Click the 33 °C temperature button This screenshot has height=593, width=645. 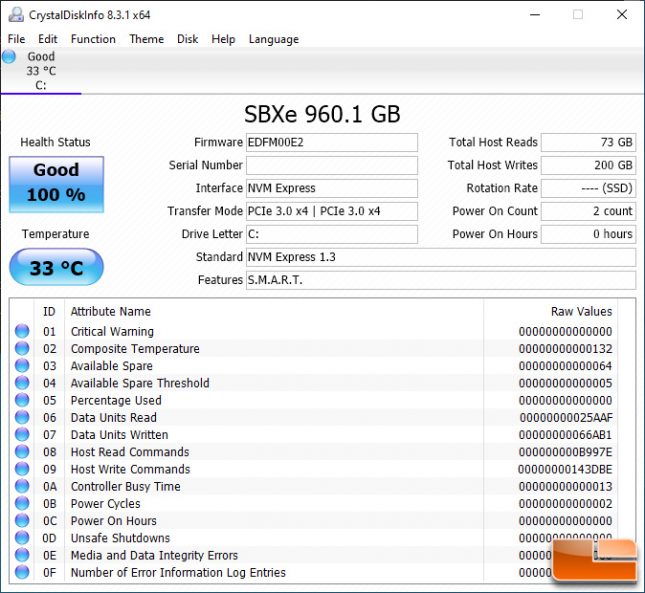tap(56, 267)
